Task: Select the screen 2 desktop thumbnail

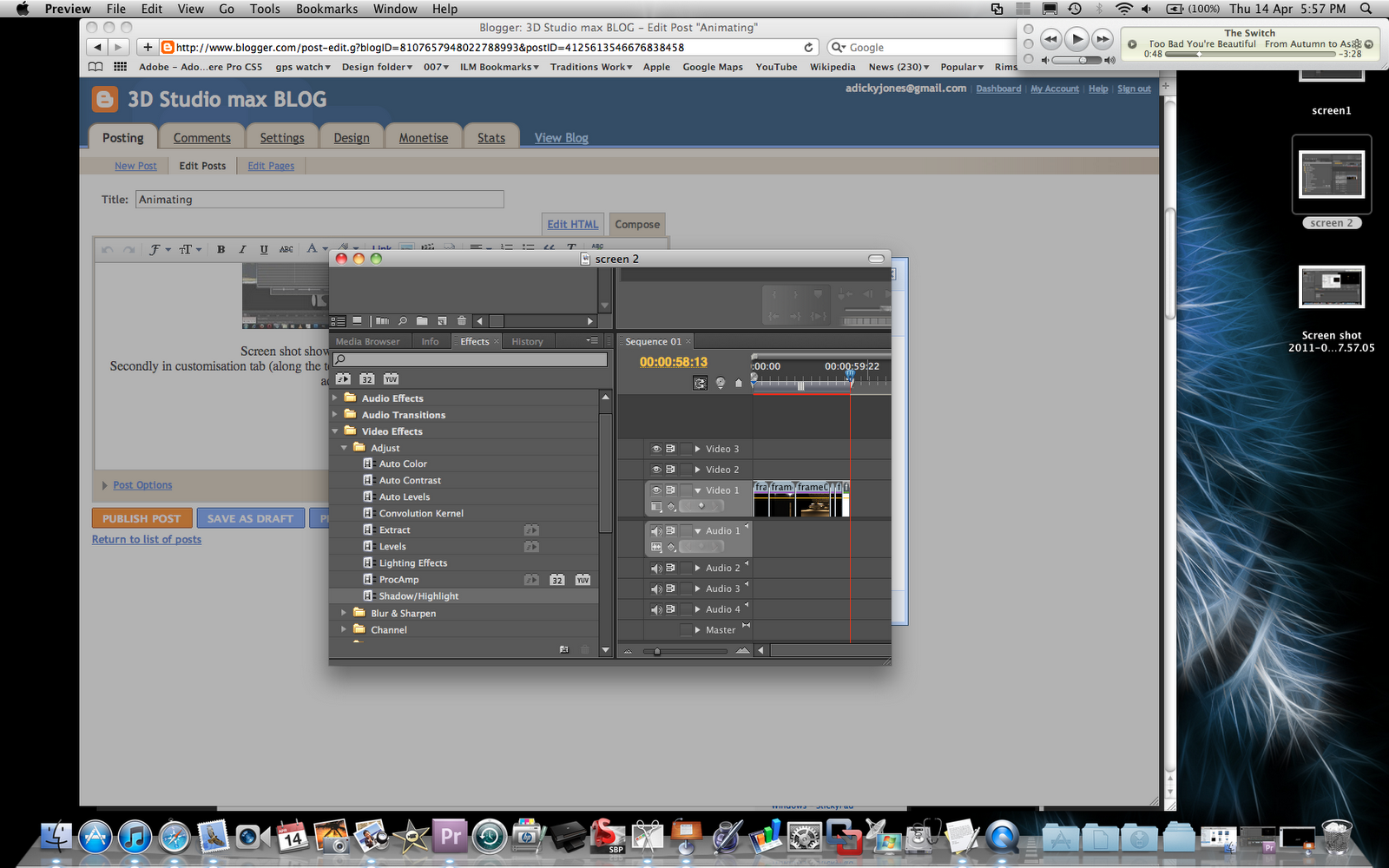Action: [1332, 174]
